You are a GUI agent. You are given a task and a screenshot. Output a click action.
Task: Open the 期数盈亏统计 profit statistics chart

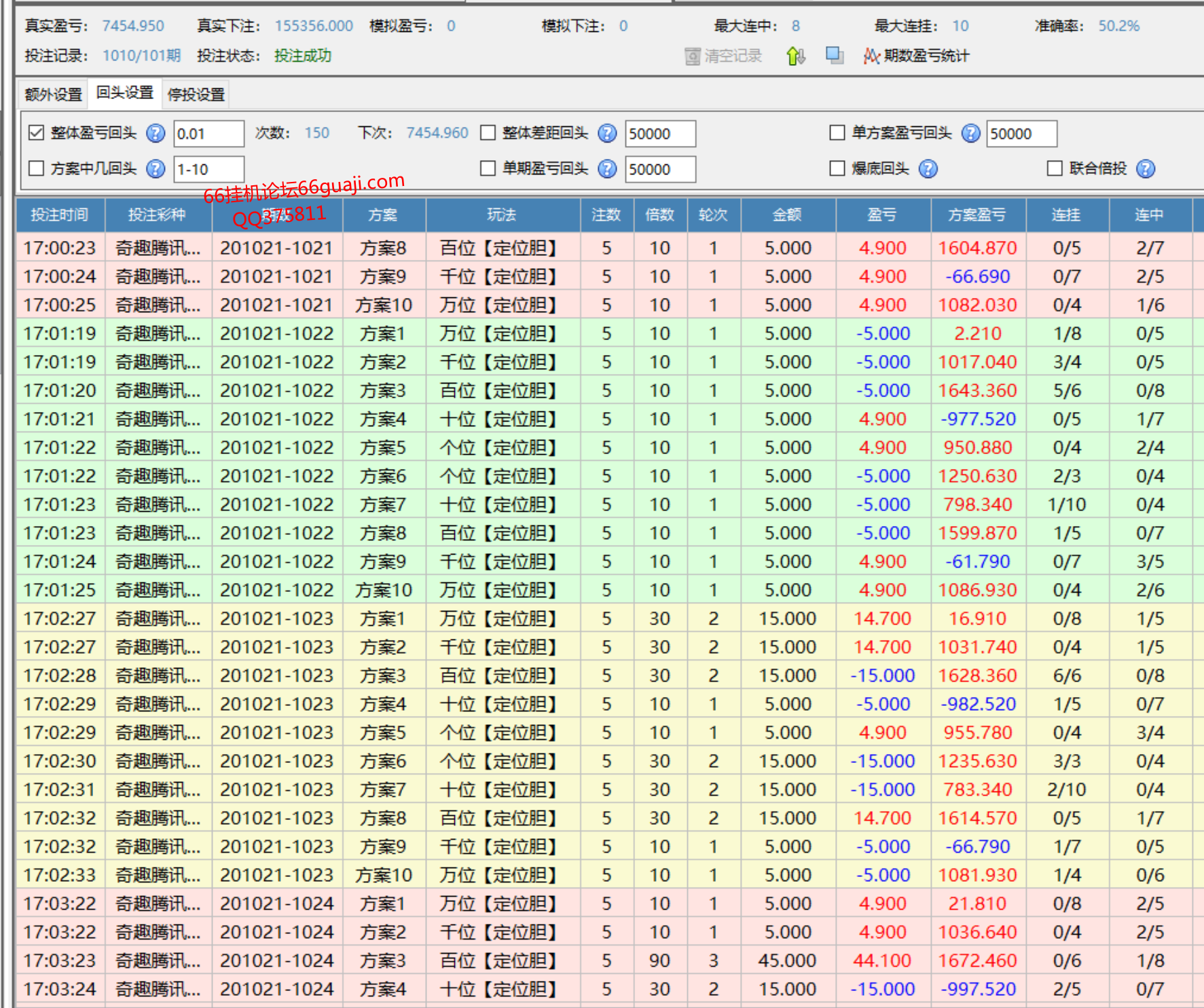point(916,56)
